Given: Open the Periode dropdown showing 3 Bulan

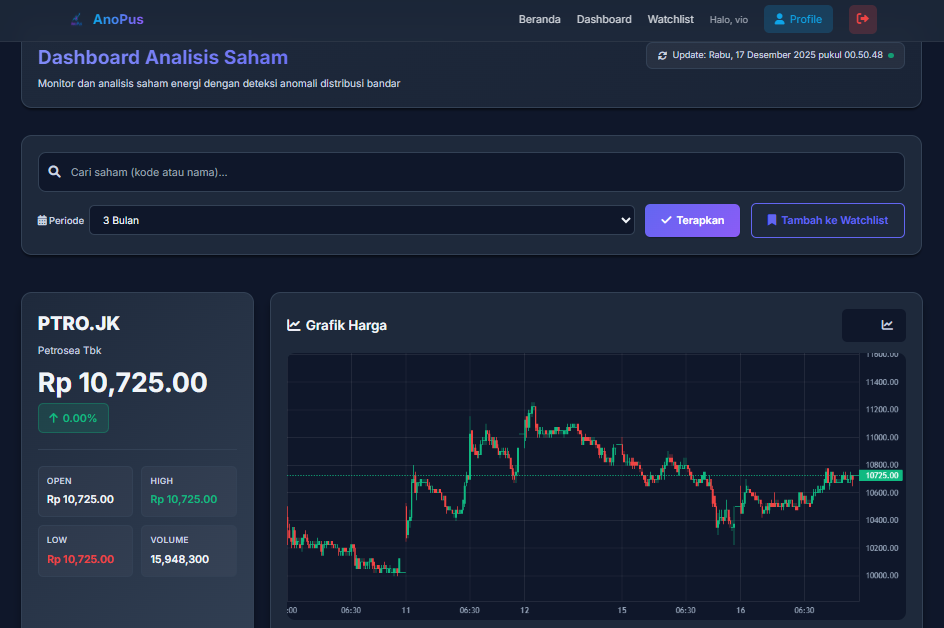Looking at the screenshot, I should 361,220.
